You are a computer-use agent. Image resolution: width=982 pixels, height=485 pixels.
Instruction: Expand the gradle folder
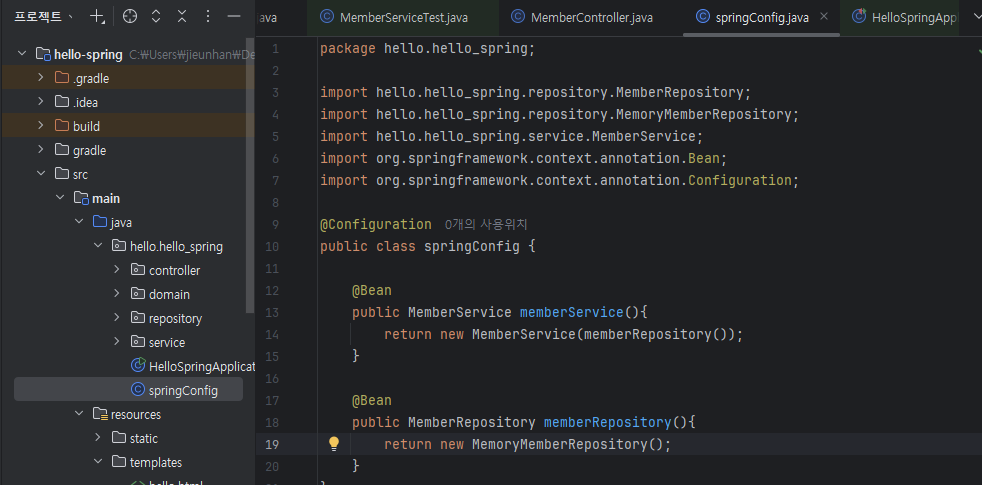(x=41, y=150)
